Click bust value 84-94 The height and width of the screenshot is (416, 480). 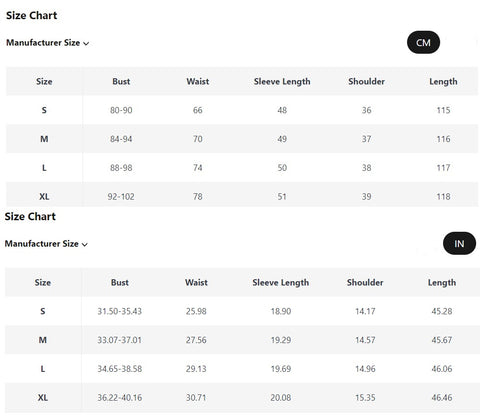pyautogui.click(x=121, y=139)
